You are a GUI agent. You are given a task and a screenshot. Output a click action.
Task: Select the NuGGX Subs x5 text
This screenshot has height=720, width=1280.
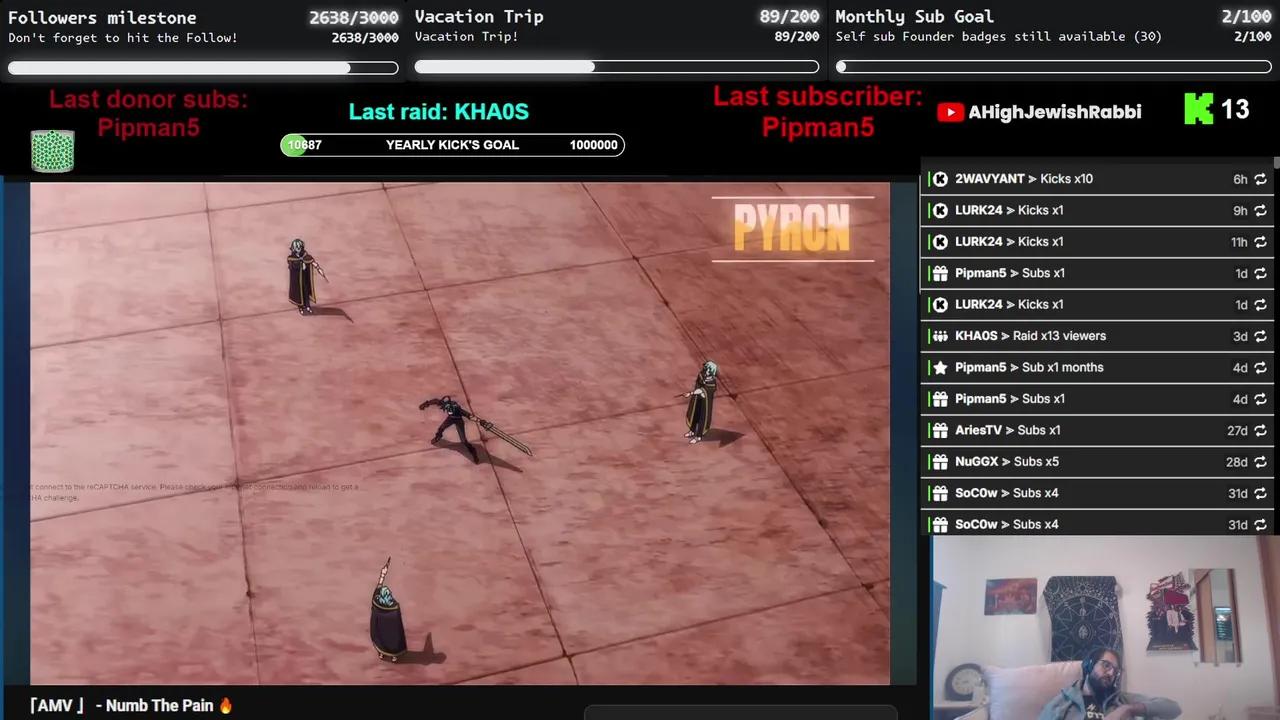[x=1007, y=462]
